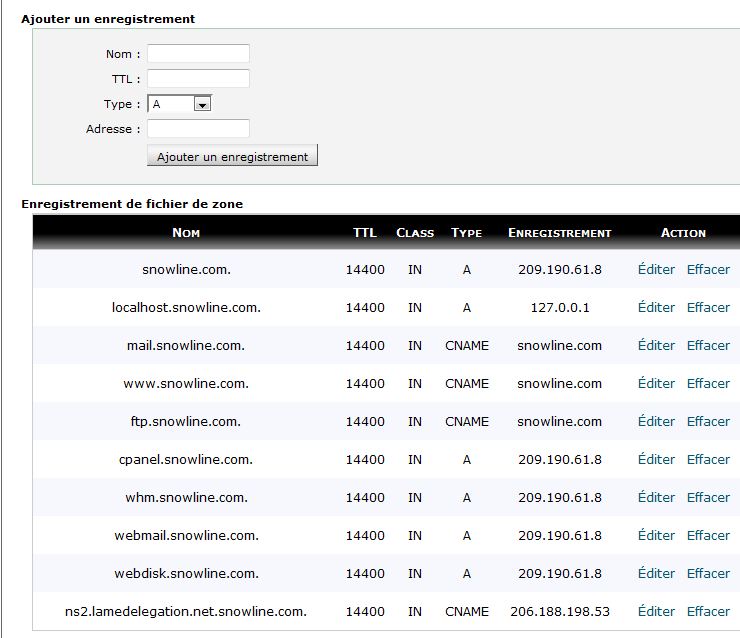Edit the ns2.lamedelegation.net.snowline.com. record
740x638 pixels.
[x=656, y=611]
